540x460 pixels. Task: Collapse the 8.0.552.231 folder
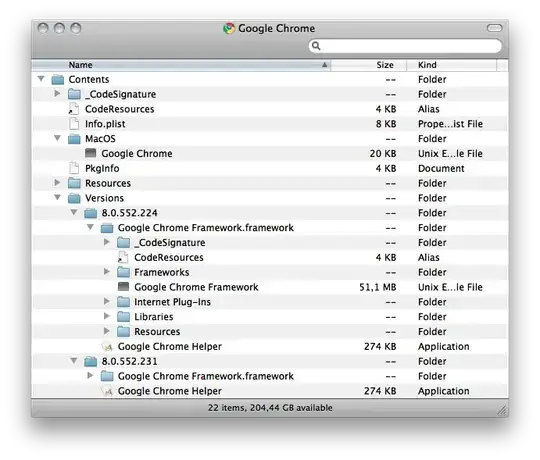point(74,360)
